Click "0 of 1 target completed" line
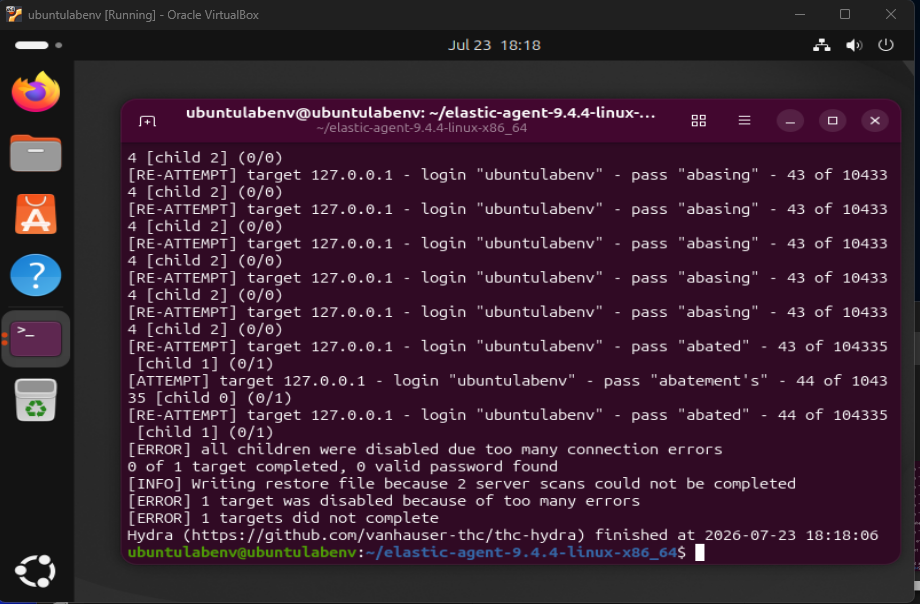 (342, 466)
